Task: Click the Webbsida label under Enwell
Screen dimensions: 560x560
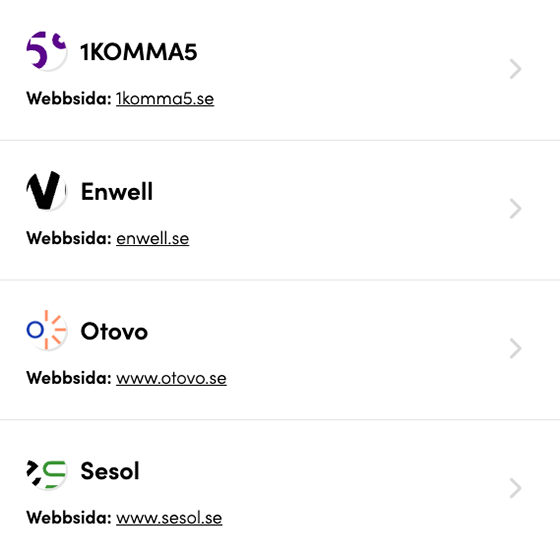Action: [69, 238]
